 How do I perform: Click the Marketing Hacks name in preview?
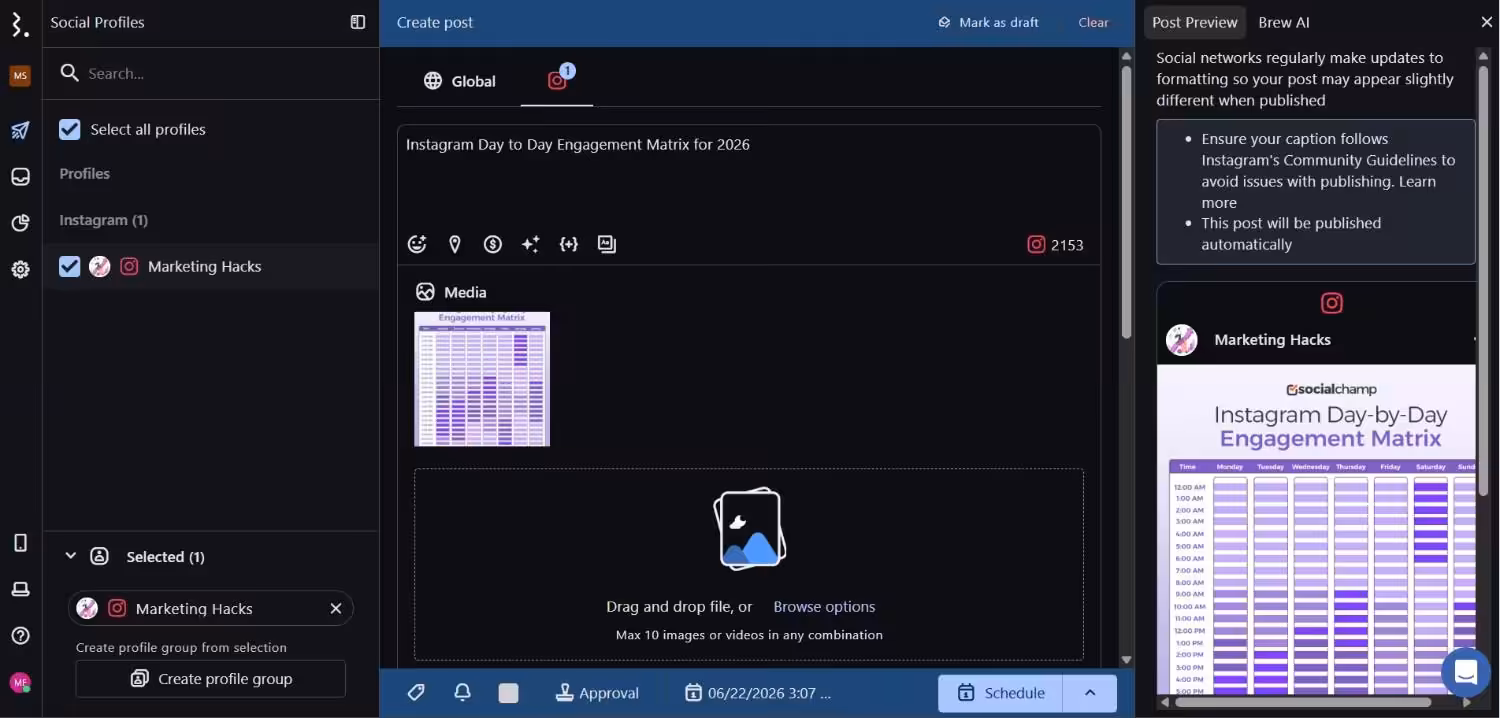[x=1272, y=340]
